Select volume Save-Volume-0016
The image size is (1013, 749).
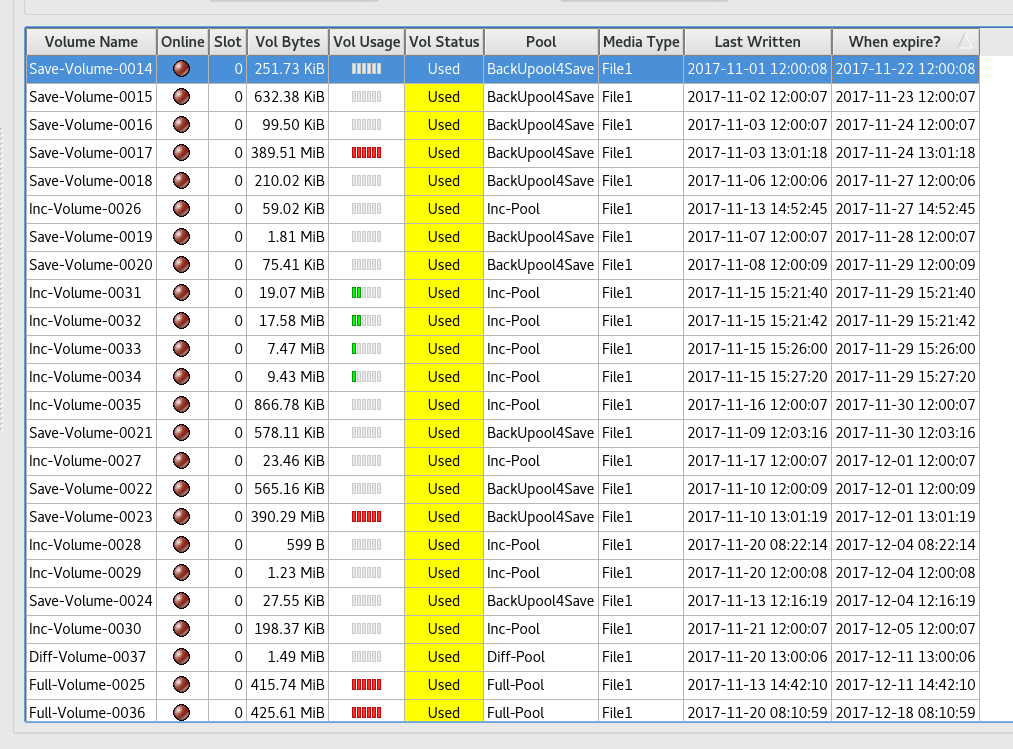coord(91,125)
